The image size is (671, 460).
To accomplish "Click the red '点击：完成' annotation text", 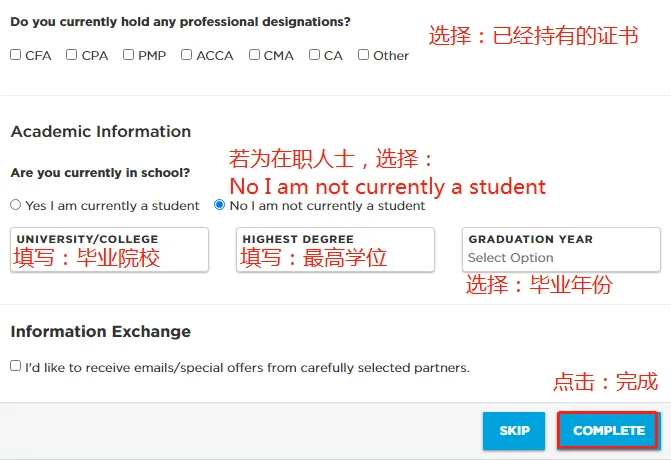I will (606, 382).
